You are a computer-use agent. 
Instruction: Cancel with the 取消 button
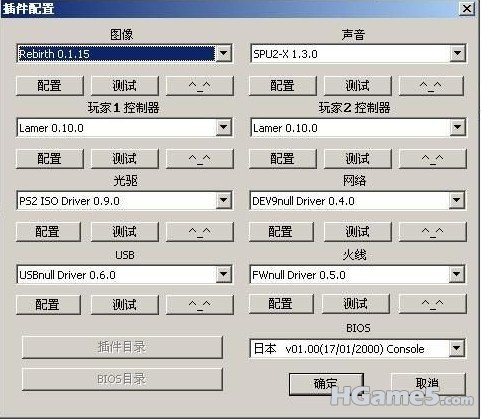[428, 384]
